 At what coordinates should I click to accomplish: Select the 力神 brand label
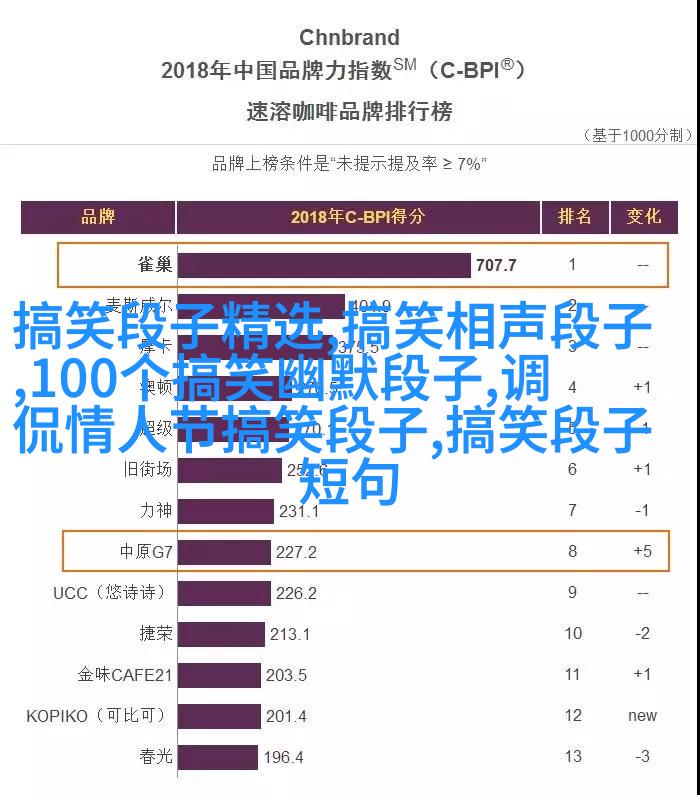tap(155, 511)
